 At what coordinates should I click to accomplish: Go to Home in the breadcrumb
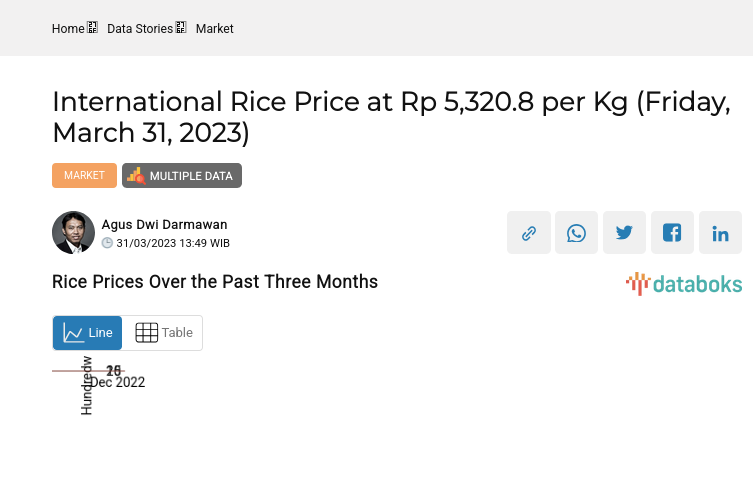(68, 29)
